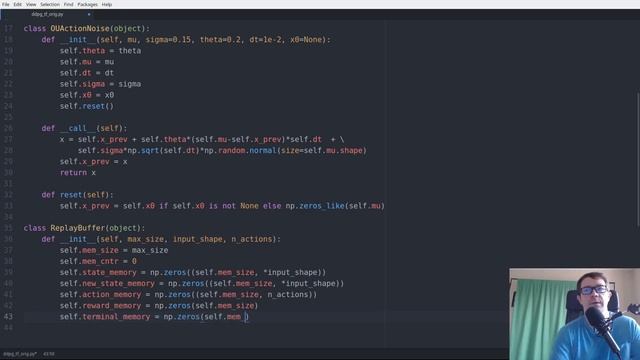This screenshot has height=360, width=640.
Task: Click the class name ReplayBuffer
Action: click(78, 228)
